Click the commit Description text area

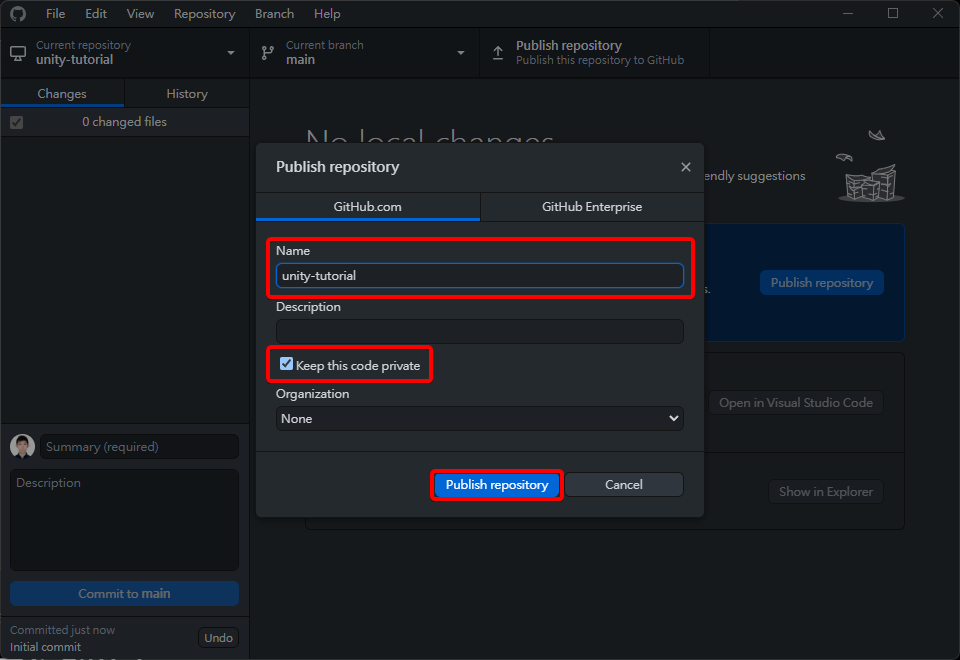coord(124,520)
